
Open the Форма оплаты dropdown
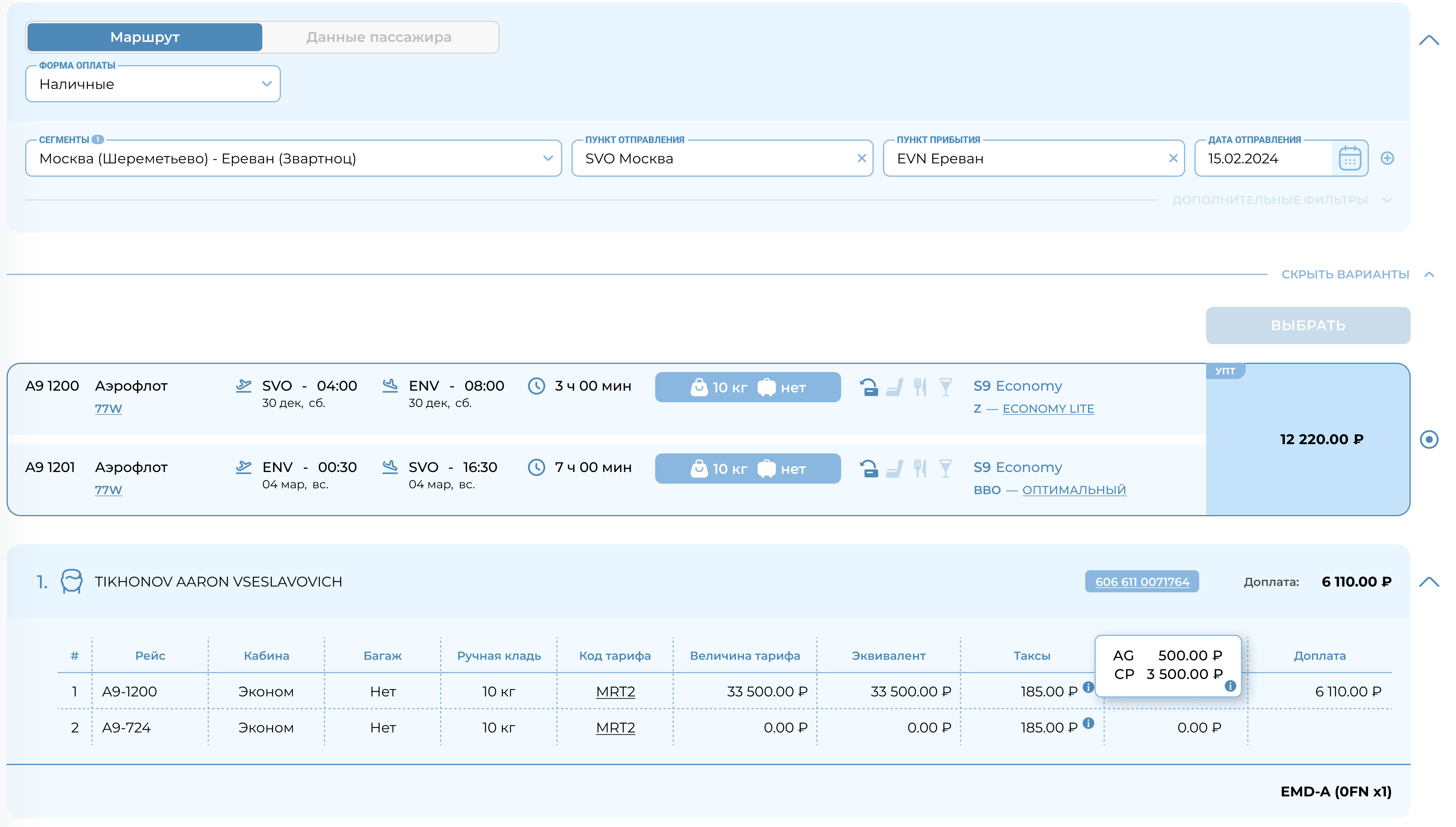point(153,84)
